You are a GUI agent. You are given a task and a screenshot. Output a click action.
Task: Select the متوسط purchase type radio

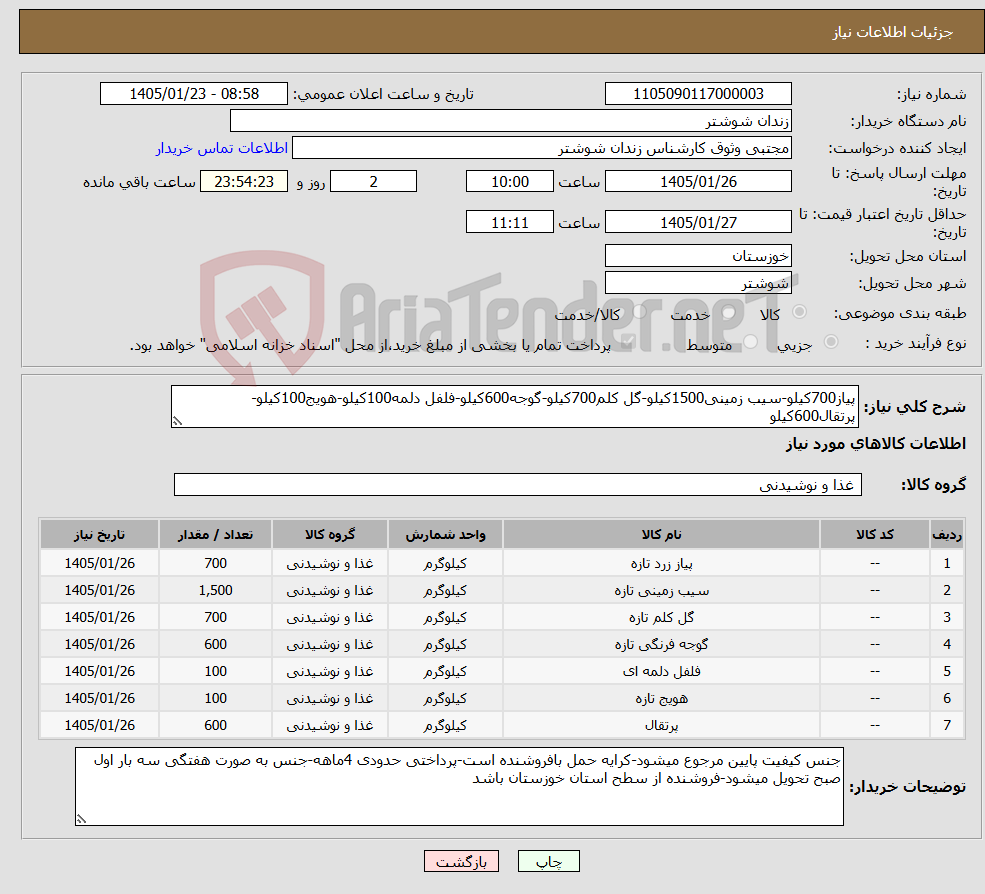[x=751, y=342]
